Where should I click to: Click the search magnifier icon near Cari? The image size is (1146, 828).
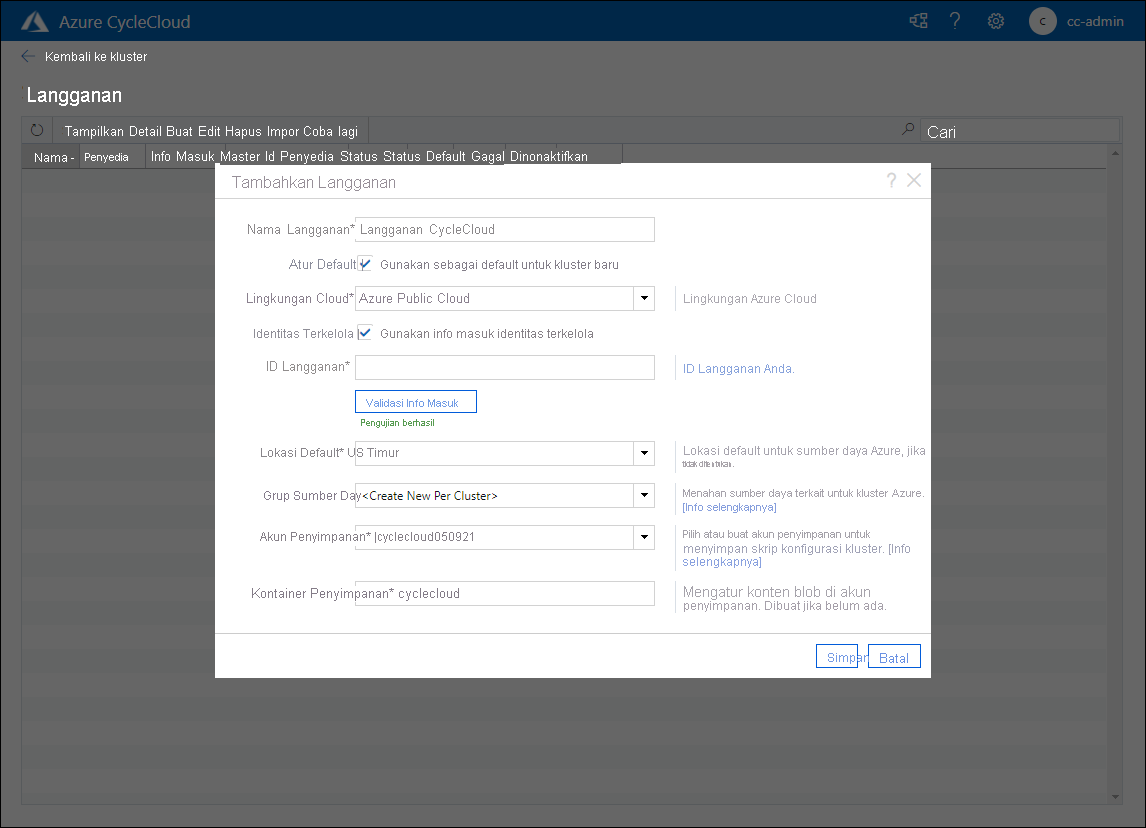pyautogui.click(x=907, y=128)
